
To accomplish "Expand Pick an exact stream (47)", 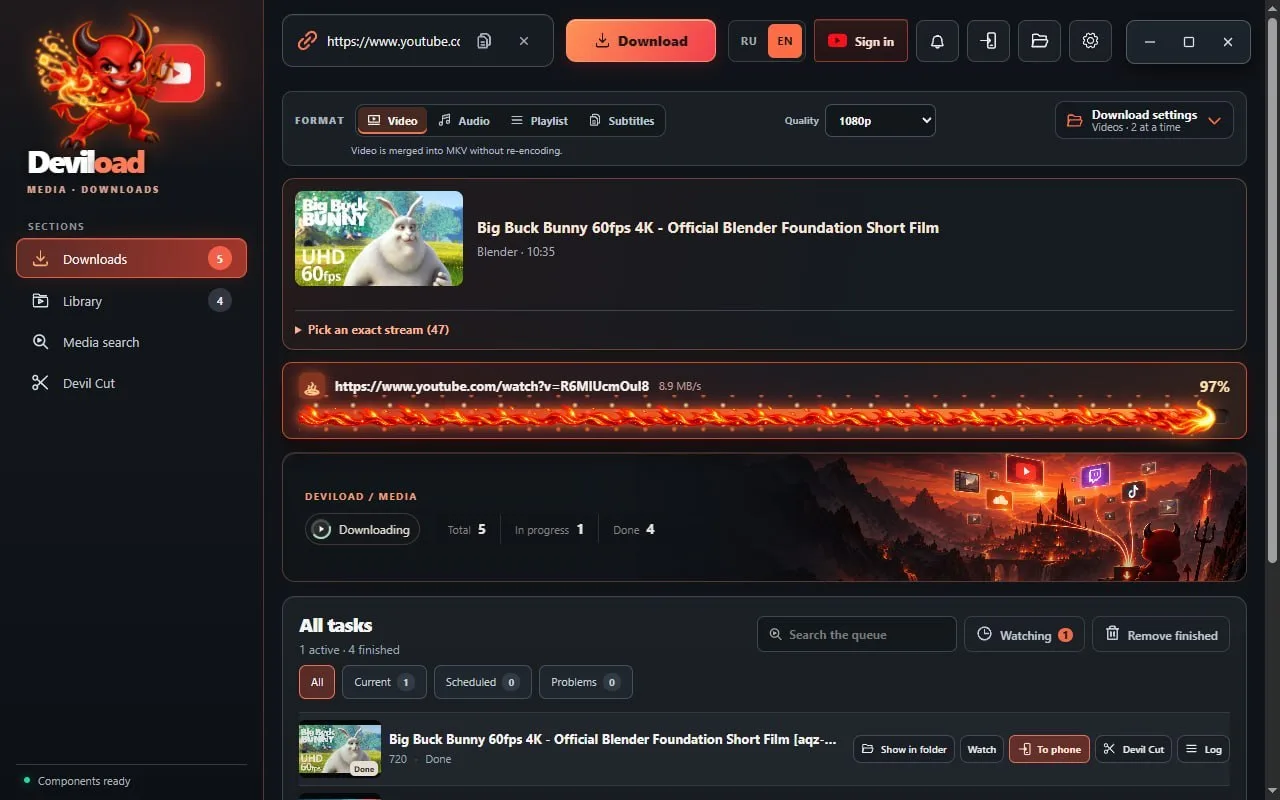I will [372, 329].
